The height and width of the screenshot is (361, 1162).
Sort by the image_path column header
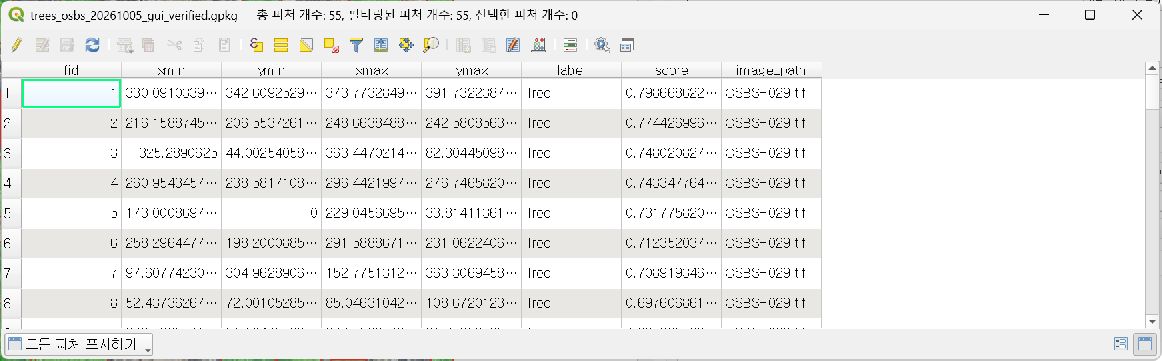[771, 70]
